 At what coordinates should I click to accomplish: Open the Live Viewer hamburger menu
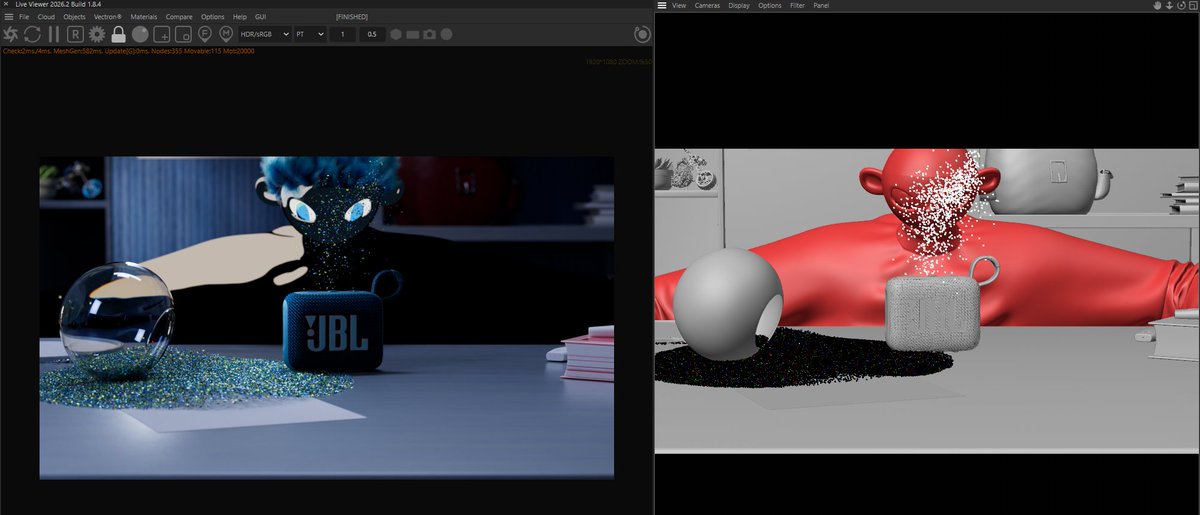(x=8, y=17)
